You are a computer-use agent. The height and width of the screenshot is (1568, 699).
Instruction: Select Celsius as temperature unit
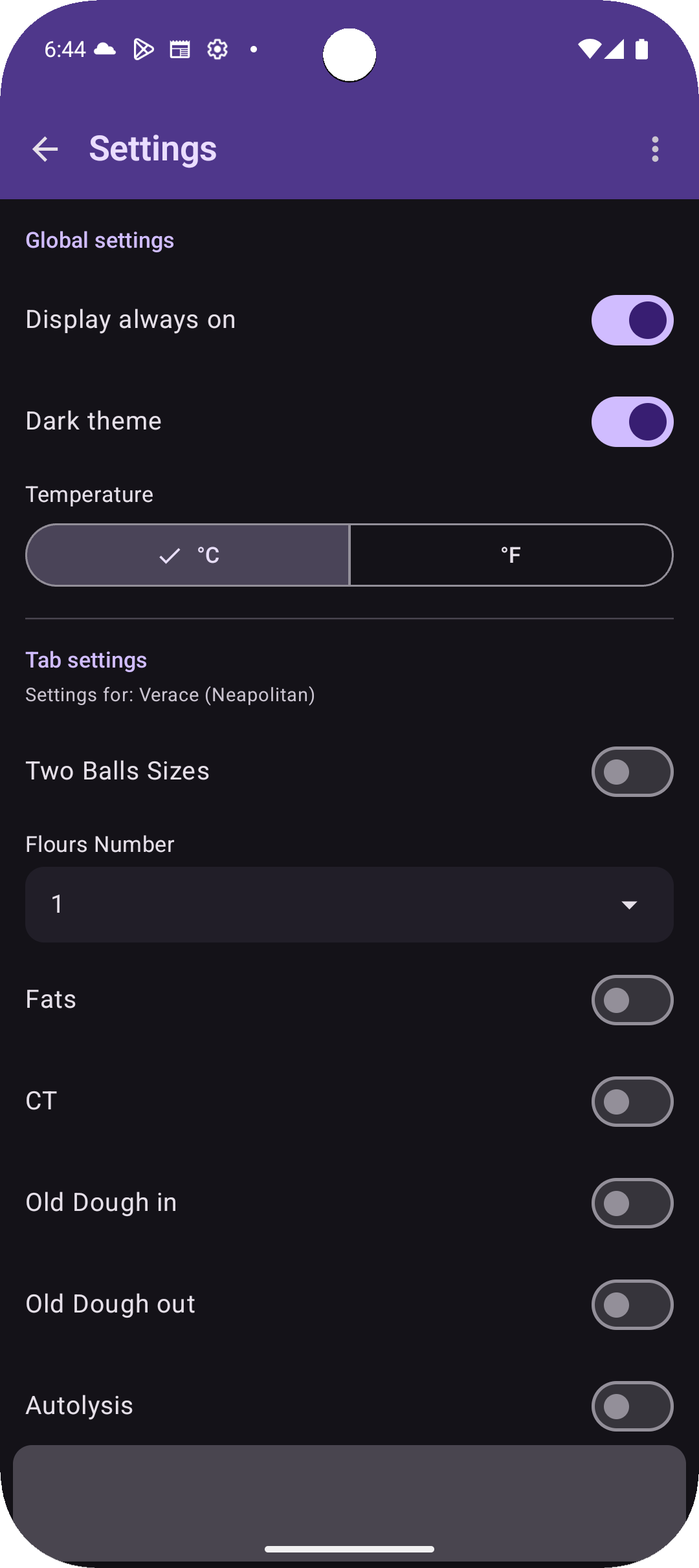point(188,555)
